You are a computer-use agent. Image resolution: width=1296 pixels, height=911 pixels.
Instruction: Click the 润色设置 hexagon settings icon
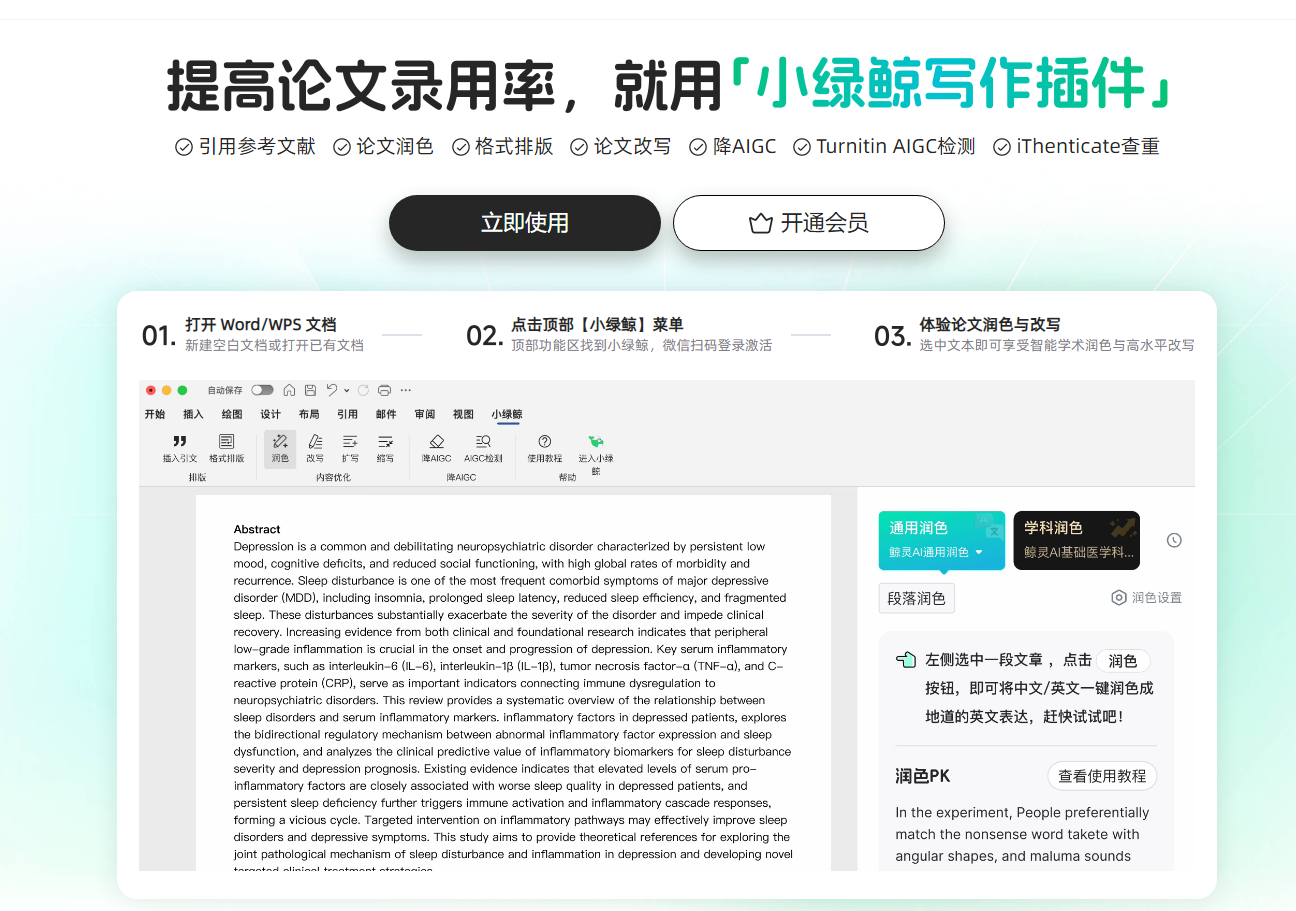(x=1119, y=598)
